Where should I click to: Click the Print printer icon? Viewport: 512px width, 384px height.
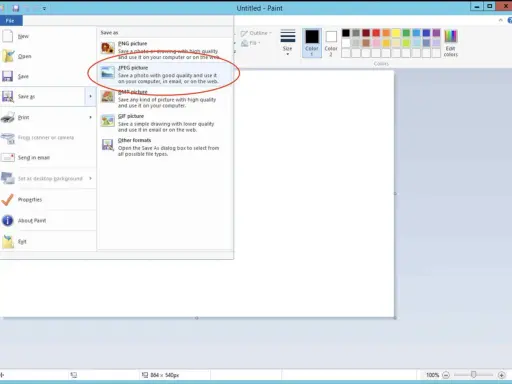point(8,117)
